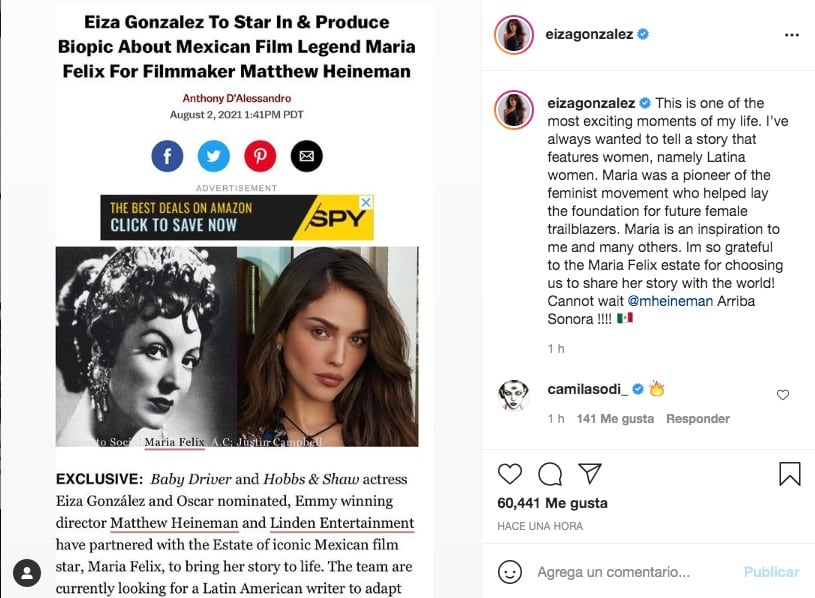This screenshot has width=815, height=598.
Task: Close the Amazon SPY advertisement
Action: [x=366, y=202]
